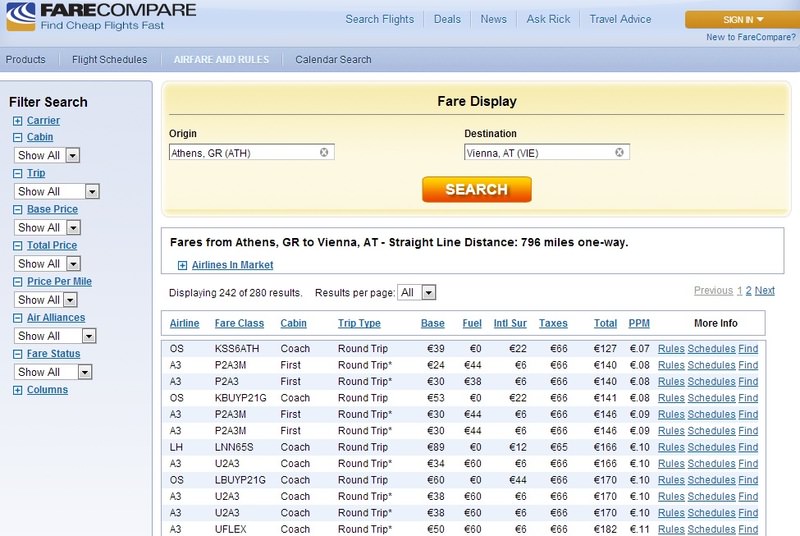This screenshot has width=800, height=536.
Task: Collapse the Cabin filter minus icon
Action: tap(17, 137)
